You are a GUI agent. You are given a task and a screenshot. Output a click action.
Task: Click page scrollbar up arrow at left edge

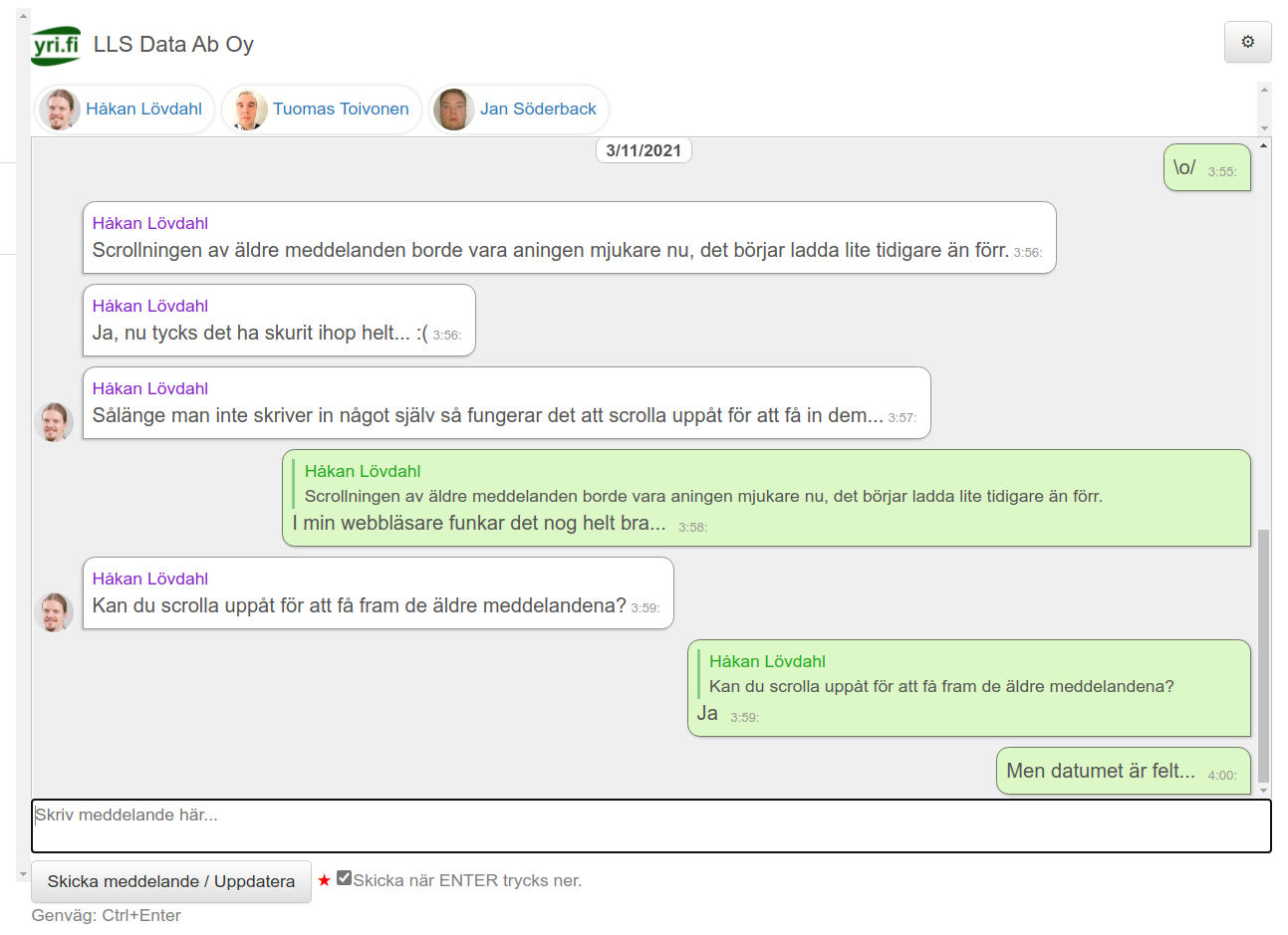(x=23, y=16)
